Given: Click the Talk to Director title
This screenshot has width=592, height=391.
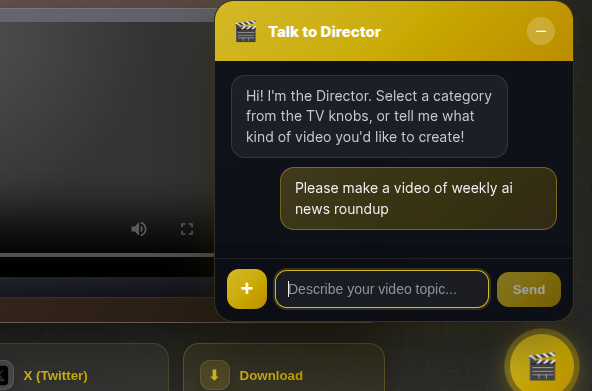Looking at the screenshot, I should click(324, 32).
